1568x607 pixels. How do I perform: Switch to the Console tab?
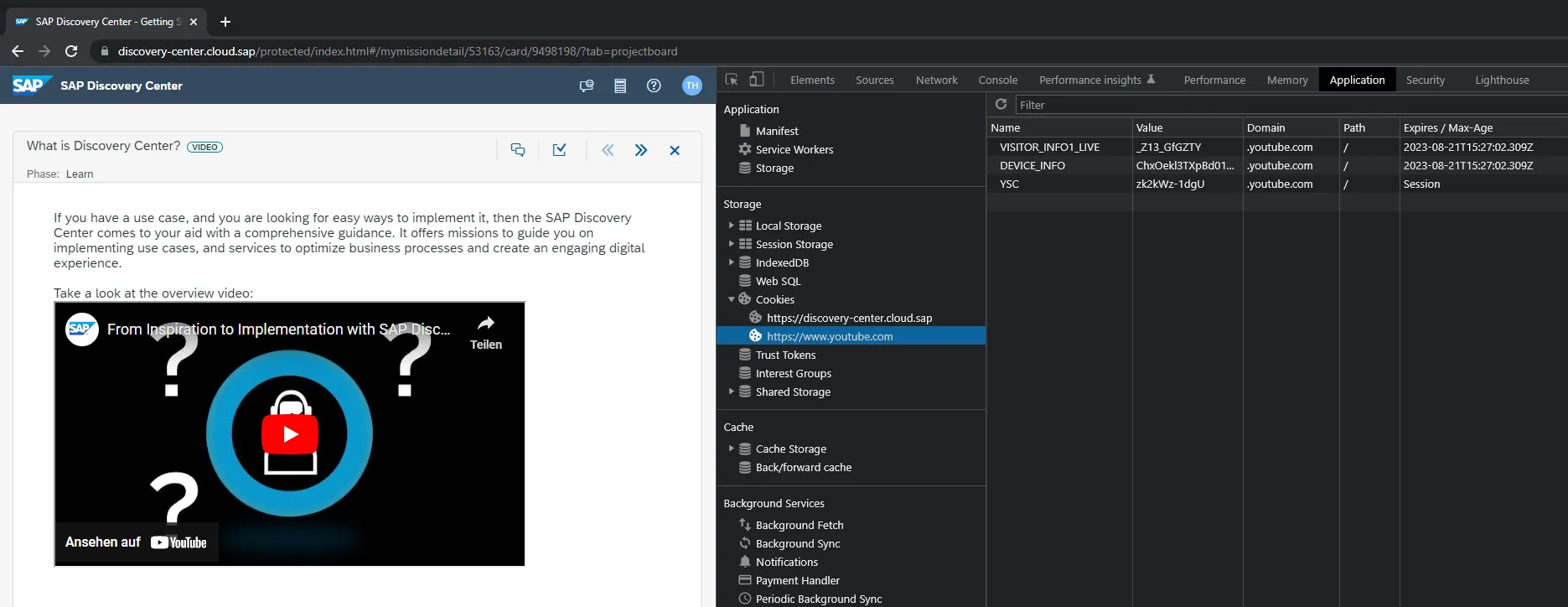(997, 80)
